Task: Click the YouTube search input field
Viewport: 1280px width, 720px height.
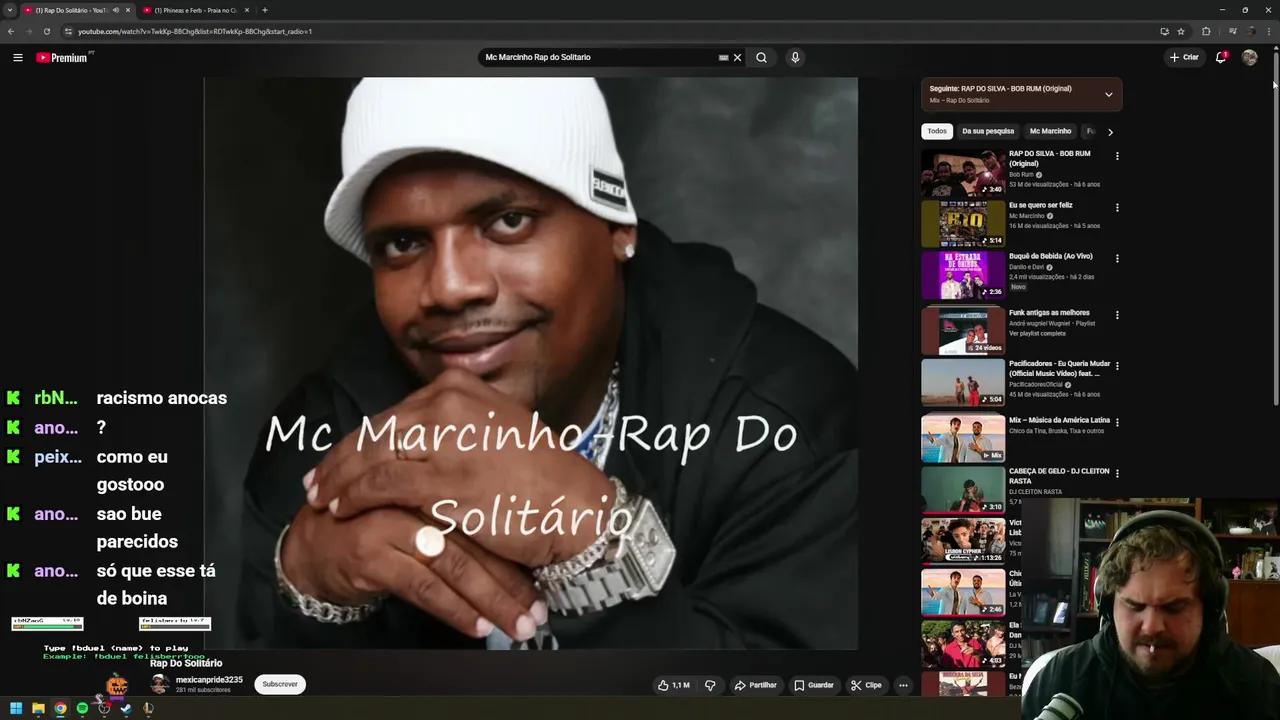Action: tap(600, 58)
